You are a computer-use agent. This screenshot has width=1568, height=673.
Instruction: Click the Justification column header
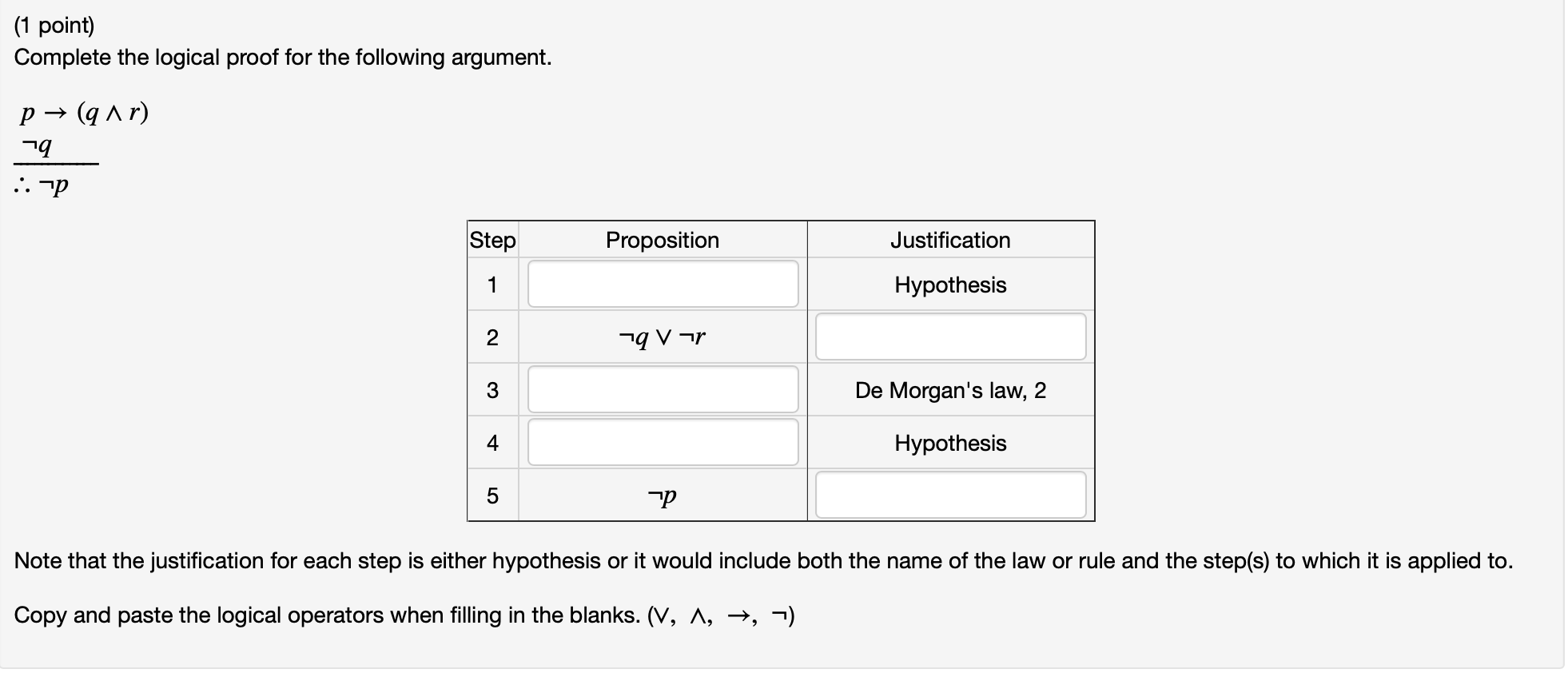tap(950, 240)
